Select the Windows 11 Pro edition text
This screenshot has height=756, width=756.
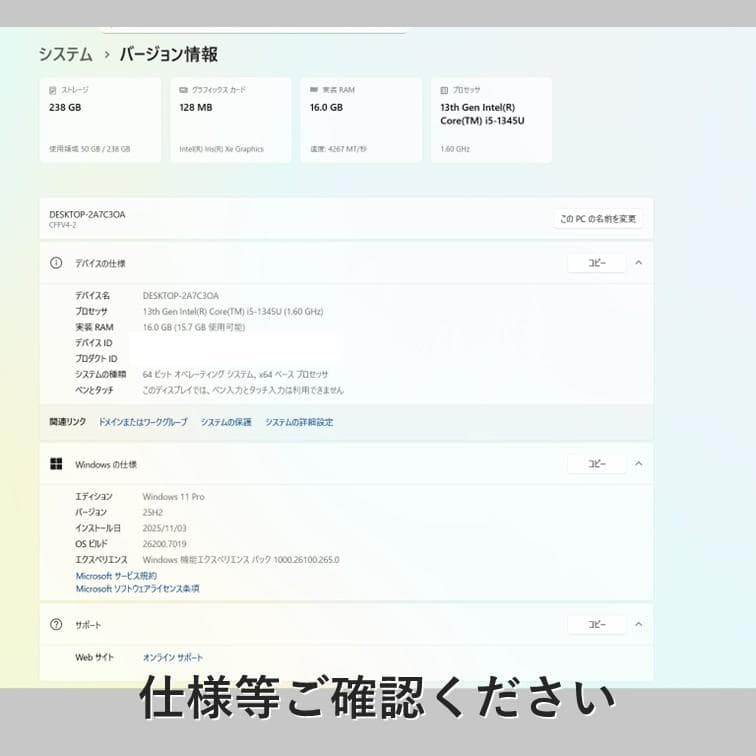[174, 497]
